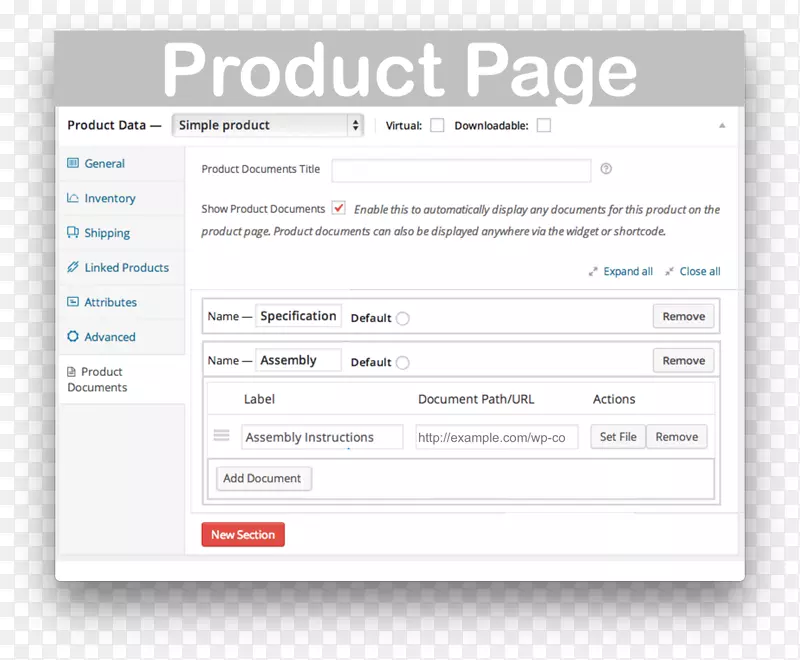Open the Simple product type dropdown
800x660 pixels.
[x=268, y=125]
